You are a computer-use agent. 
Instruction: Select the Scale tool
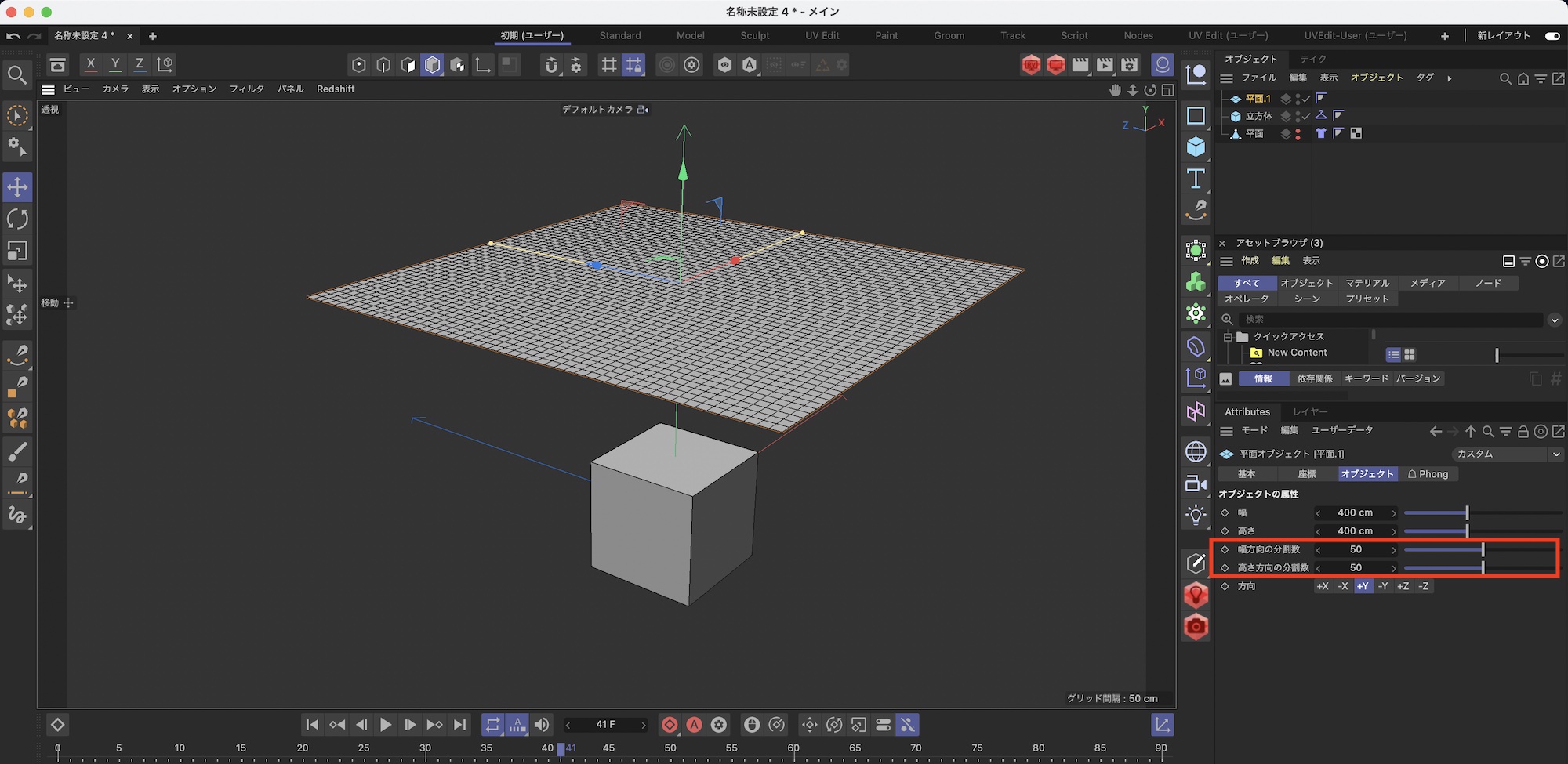click(x=17, y=251)
